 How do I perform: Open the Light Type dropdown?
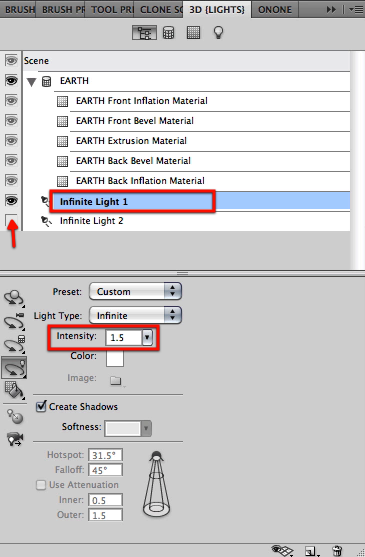(x=135, y=315)
